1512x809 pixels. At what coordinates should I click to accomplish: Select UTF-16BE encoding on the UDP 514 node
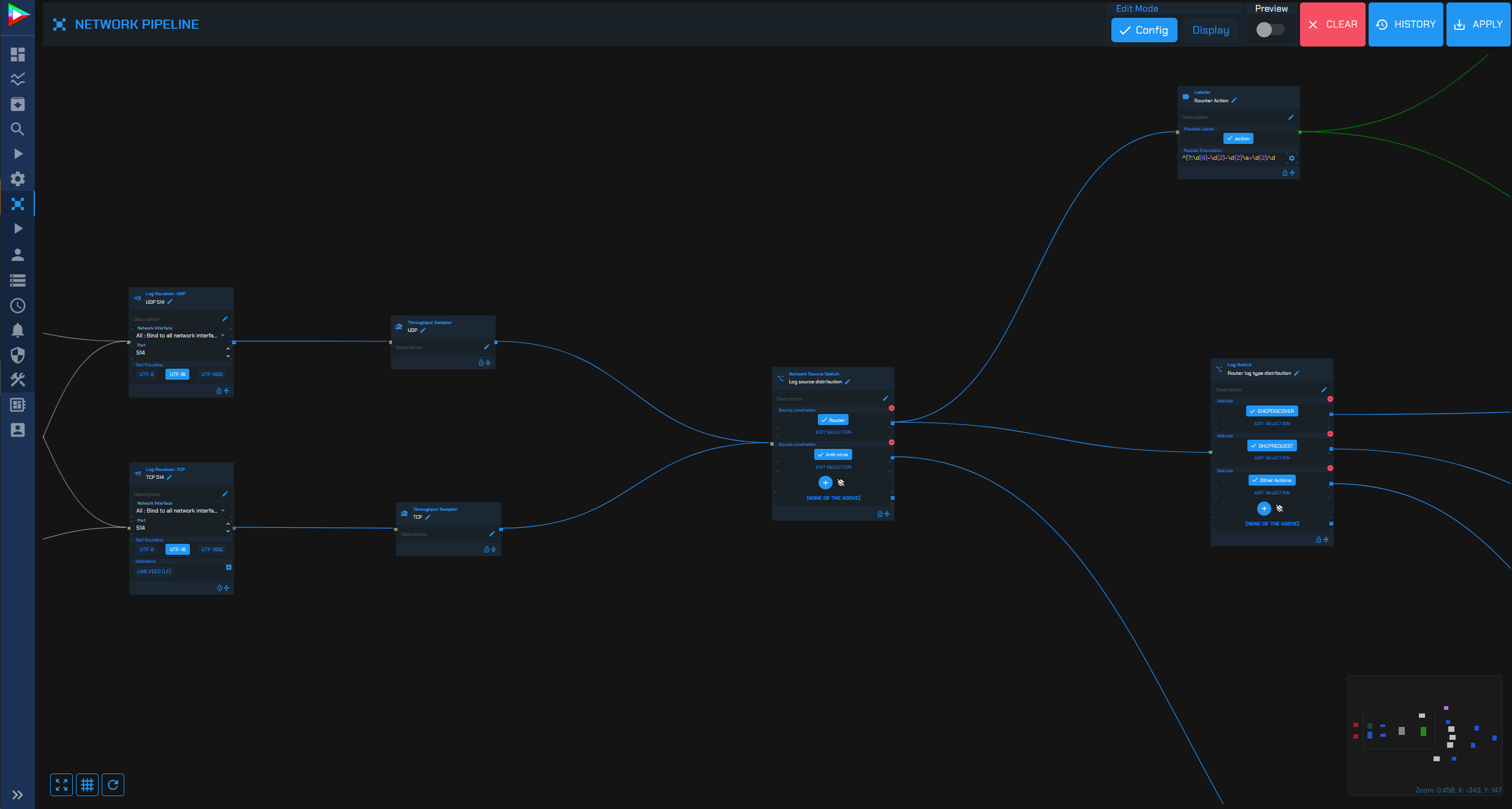[212, 374]
